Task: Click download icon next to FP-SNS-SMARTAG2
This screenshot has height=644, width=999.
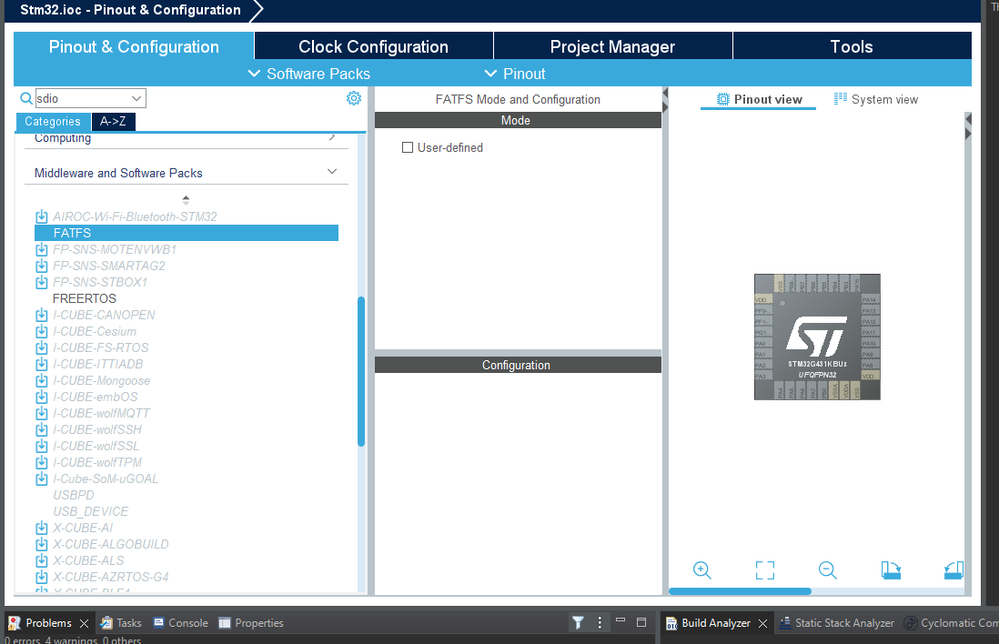Action: pyautogui.click(x=41, y=266)
